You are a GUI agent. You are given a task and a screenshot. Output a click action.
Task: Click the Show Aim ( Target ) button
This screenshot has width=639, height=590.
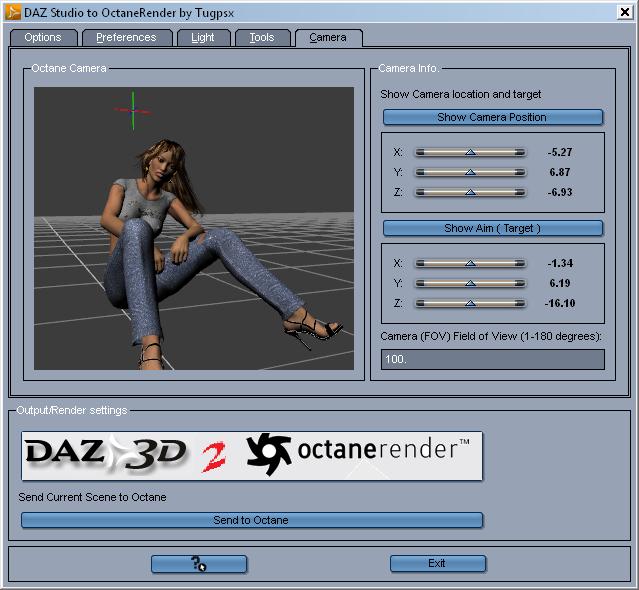[x=492, y=228]
